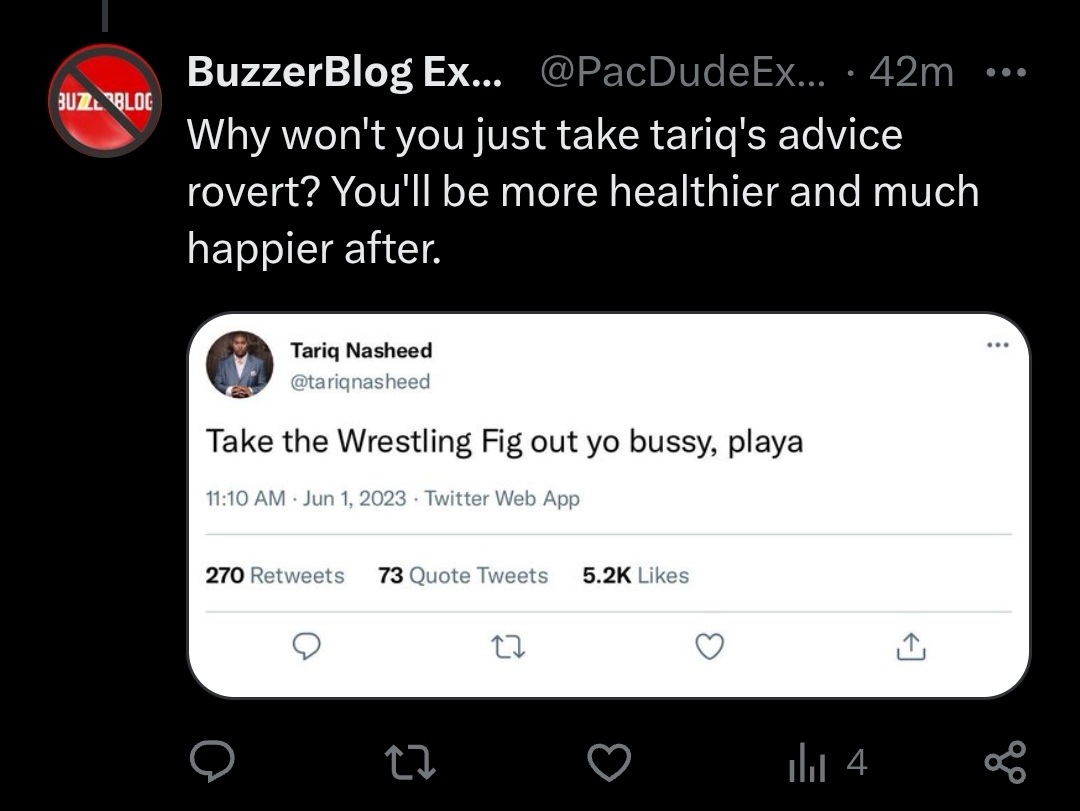Click the 73 Quote Tweets count
Screen dimensions: 1080x811
coord(463,575)
